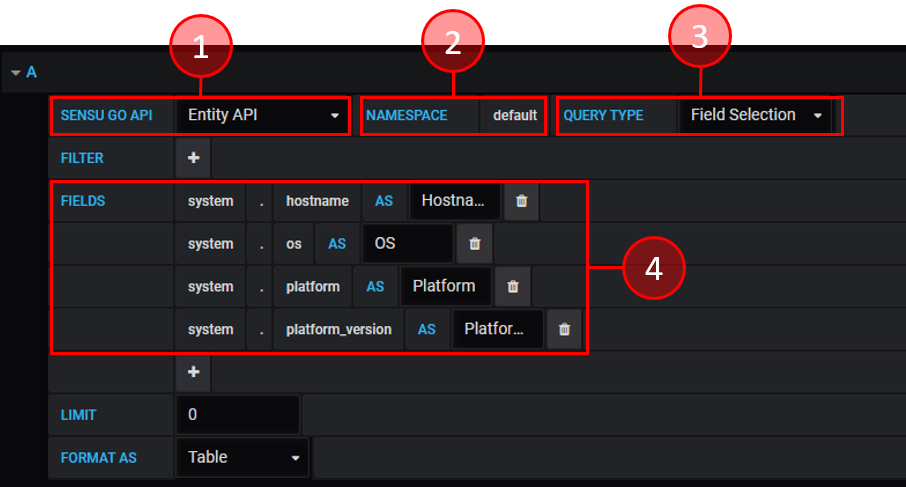Remove the system.platform field via trash icon
Image resolution: width=906 pixels, height=487 pixels.
513,287
